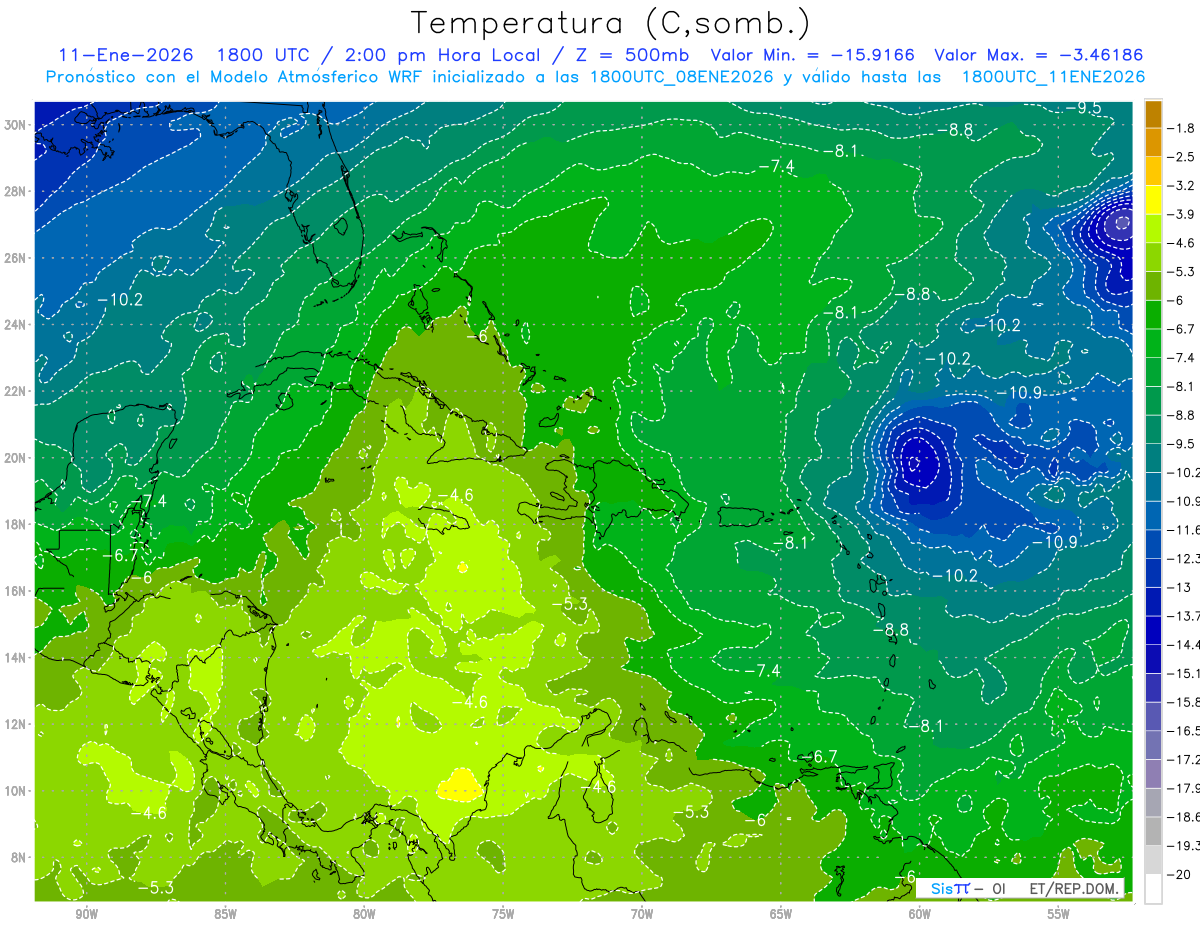Click the "60W" longitude label
The width and height of the screenshot is (1200, 927).
click(x=920, y=914)
